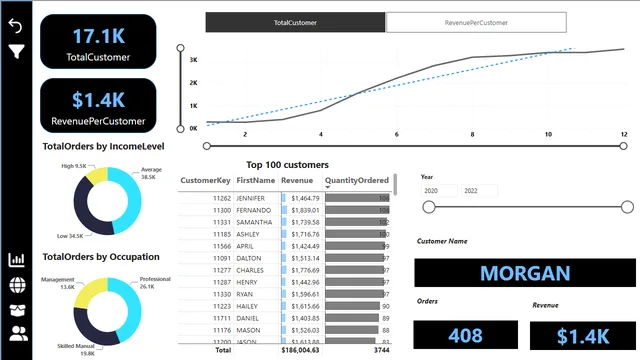The width and height of the screenshot is (640, 360).
Task: Select the CHARLES customer row
Action: click(x=284, y=270)
